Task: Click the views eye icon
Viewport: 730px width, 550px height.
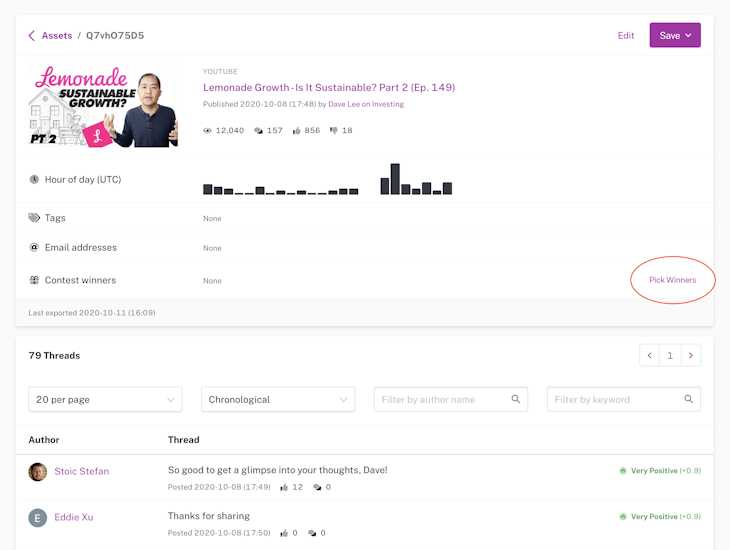Action: tap(208, 131)
